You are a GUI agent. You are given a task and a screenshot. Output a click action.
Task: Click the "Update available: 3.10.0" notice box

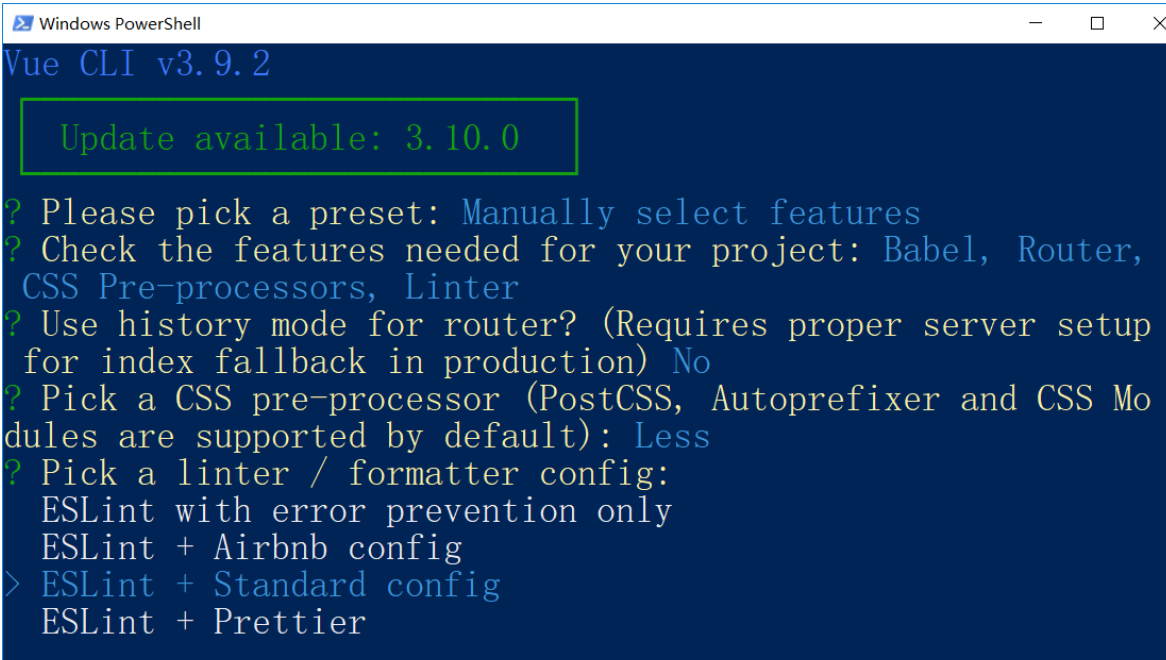tap(299, 137)
